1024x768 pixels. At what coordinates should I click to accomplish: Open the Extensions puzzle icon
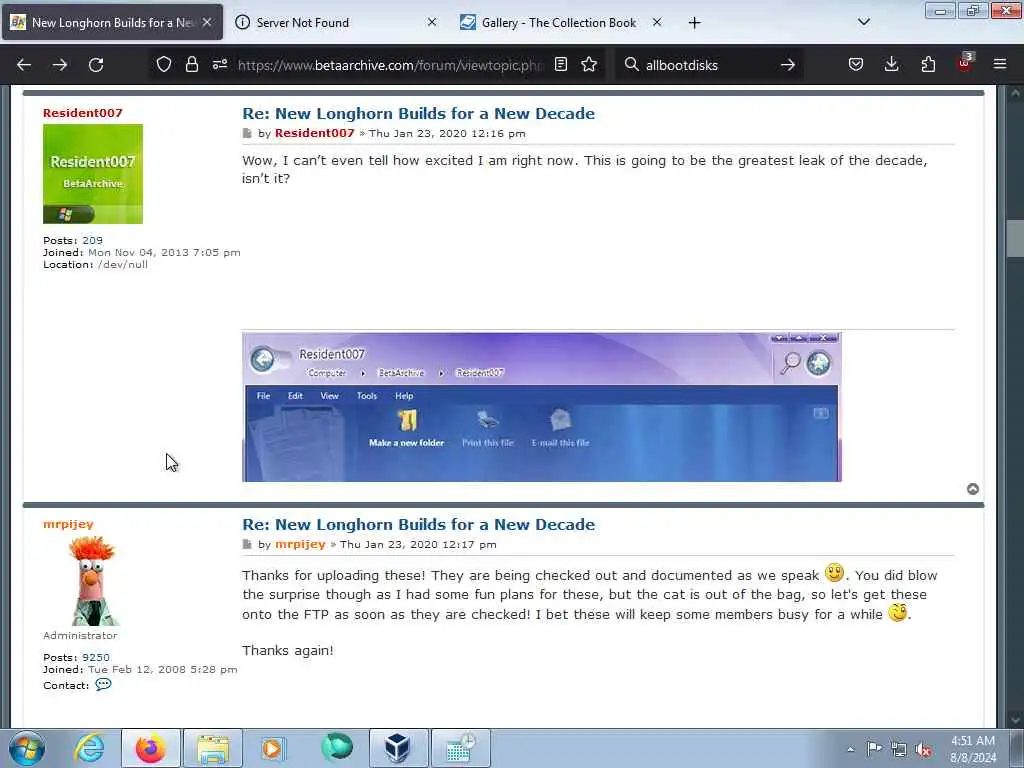[x=928, y=64]
